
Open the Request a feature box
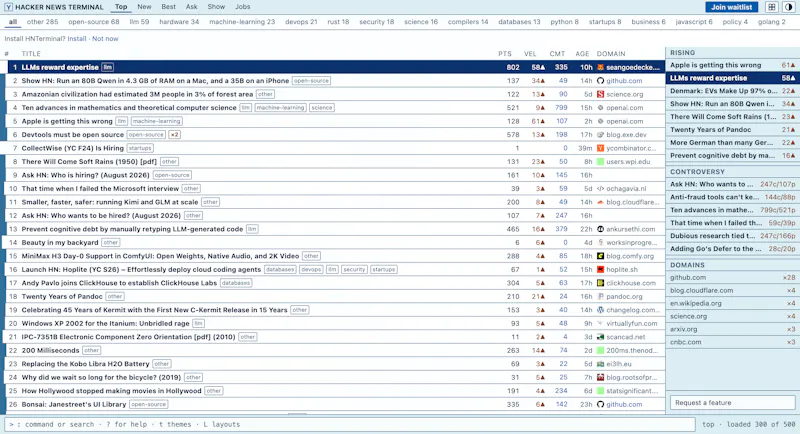coord(733,402)
